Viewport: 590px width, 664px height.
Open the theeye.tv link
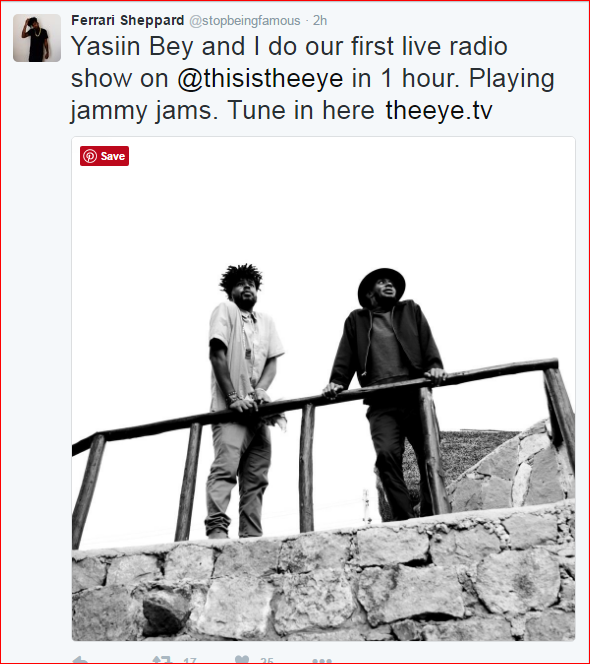439,111
